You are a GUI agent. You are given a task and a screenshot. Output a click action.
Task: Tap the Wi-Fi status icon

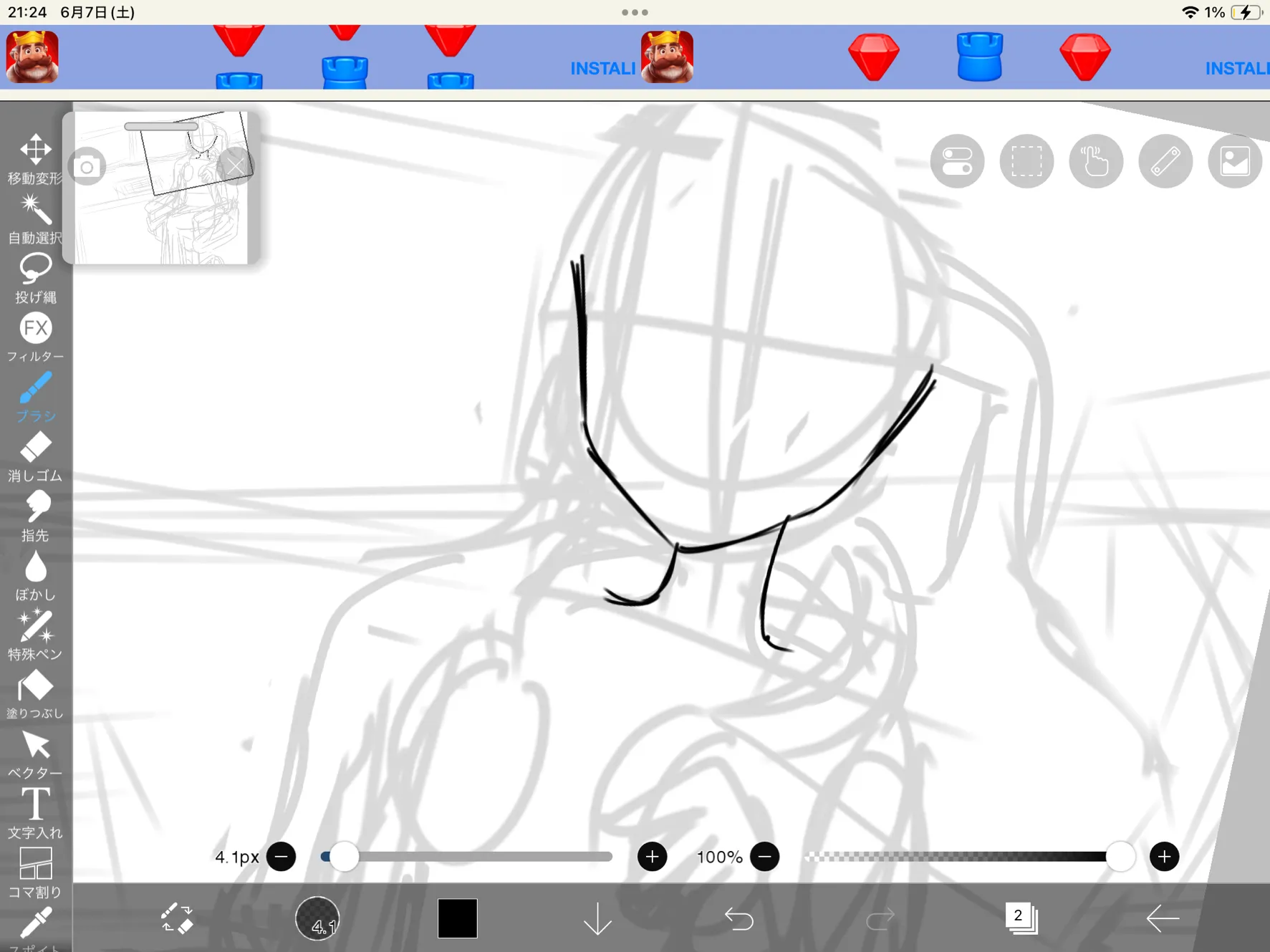coord(1190,12)
